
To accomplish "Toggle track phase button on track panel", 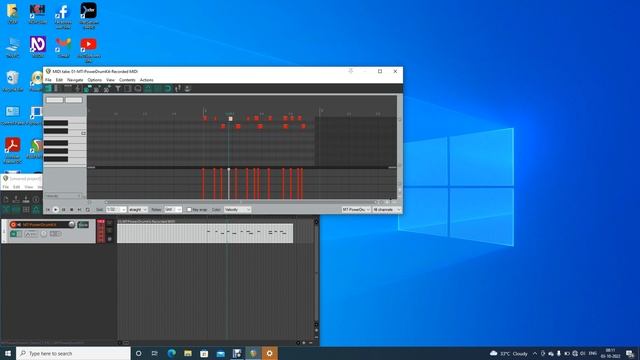I will tap(109, 239).
